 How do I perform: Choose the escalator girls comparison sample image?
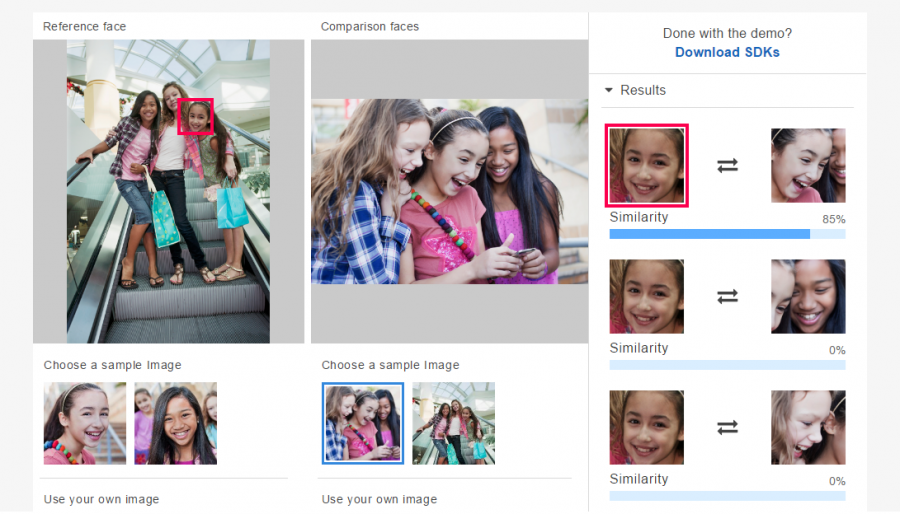453,423
